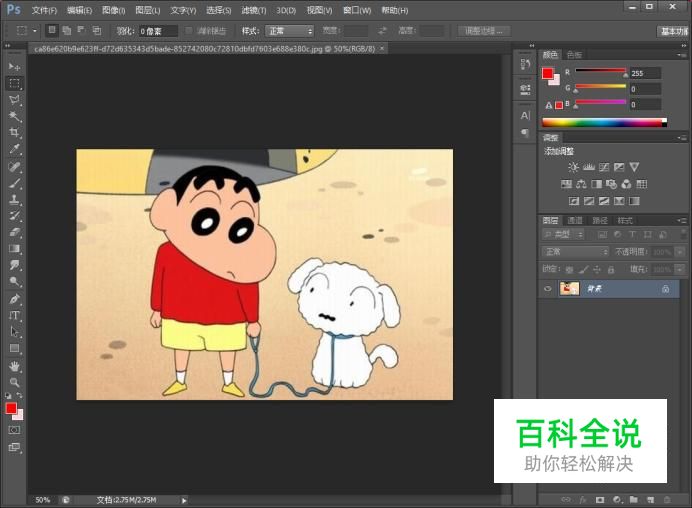The image size is (692, 508).
Task: Add a Brightness/Contrast adjustment
Action: [x=573, y=167]
